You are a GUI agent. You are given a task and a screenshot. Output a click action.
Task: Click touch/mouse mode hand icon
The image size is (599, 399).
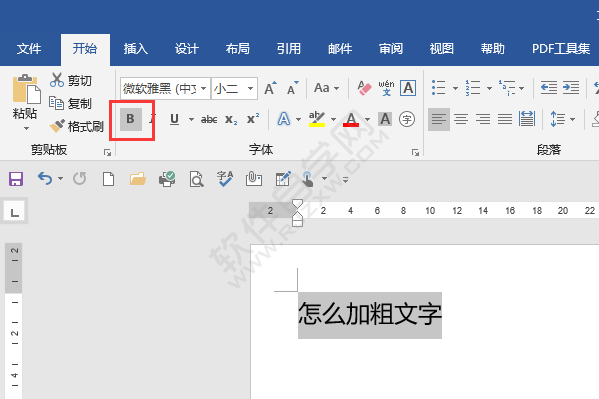click(308, 179)
